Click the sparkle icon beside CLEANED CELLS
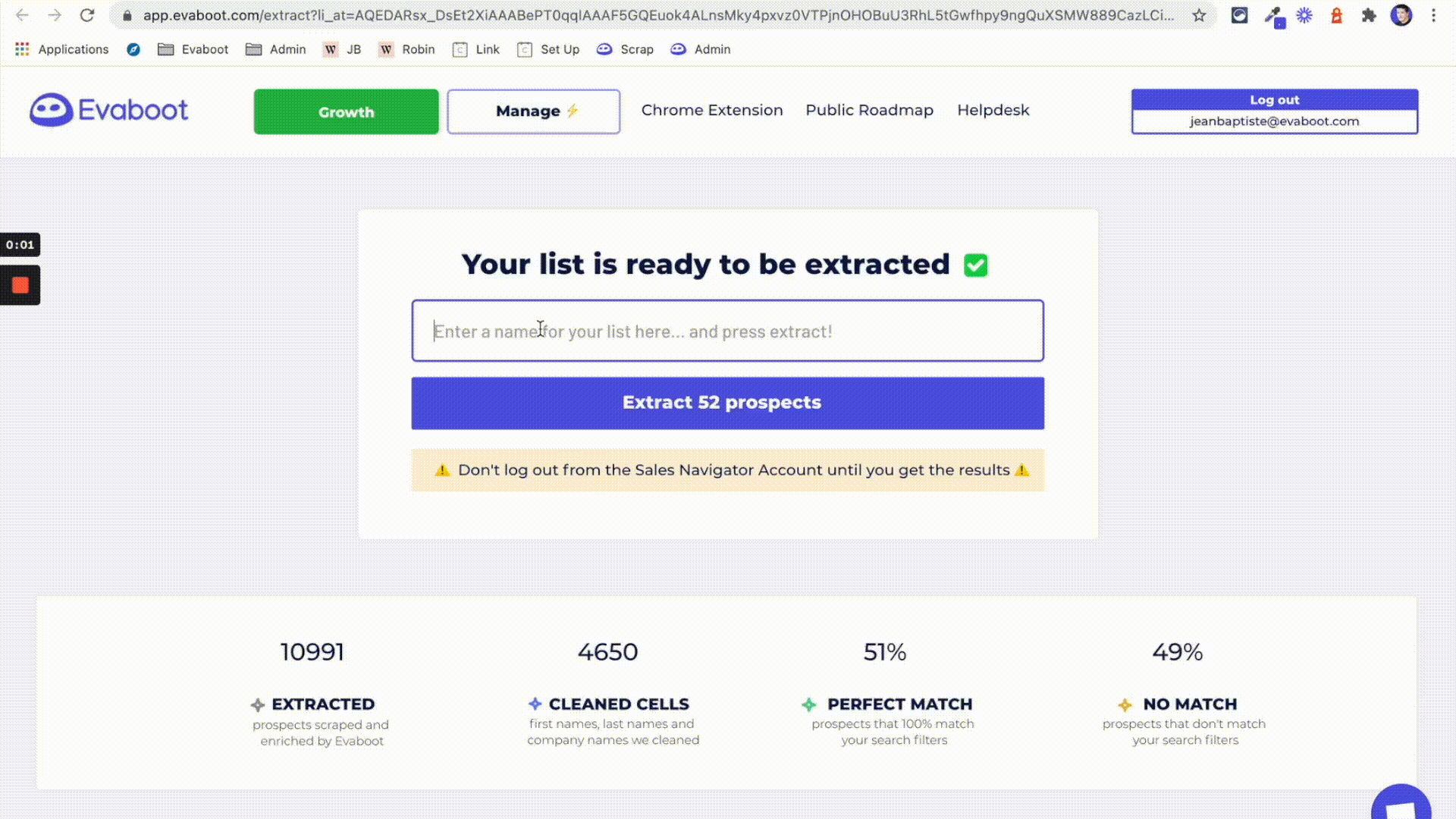 pyautogui.click(x=535, y=704)
